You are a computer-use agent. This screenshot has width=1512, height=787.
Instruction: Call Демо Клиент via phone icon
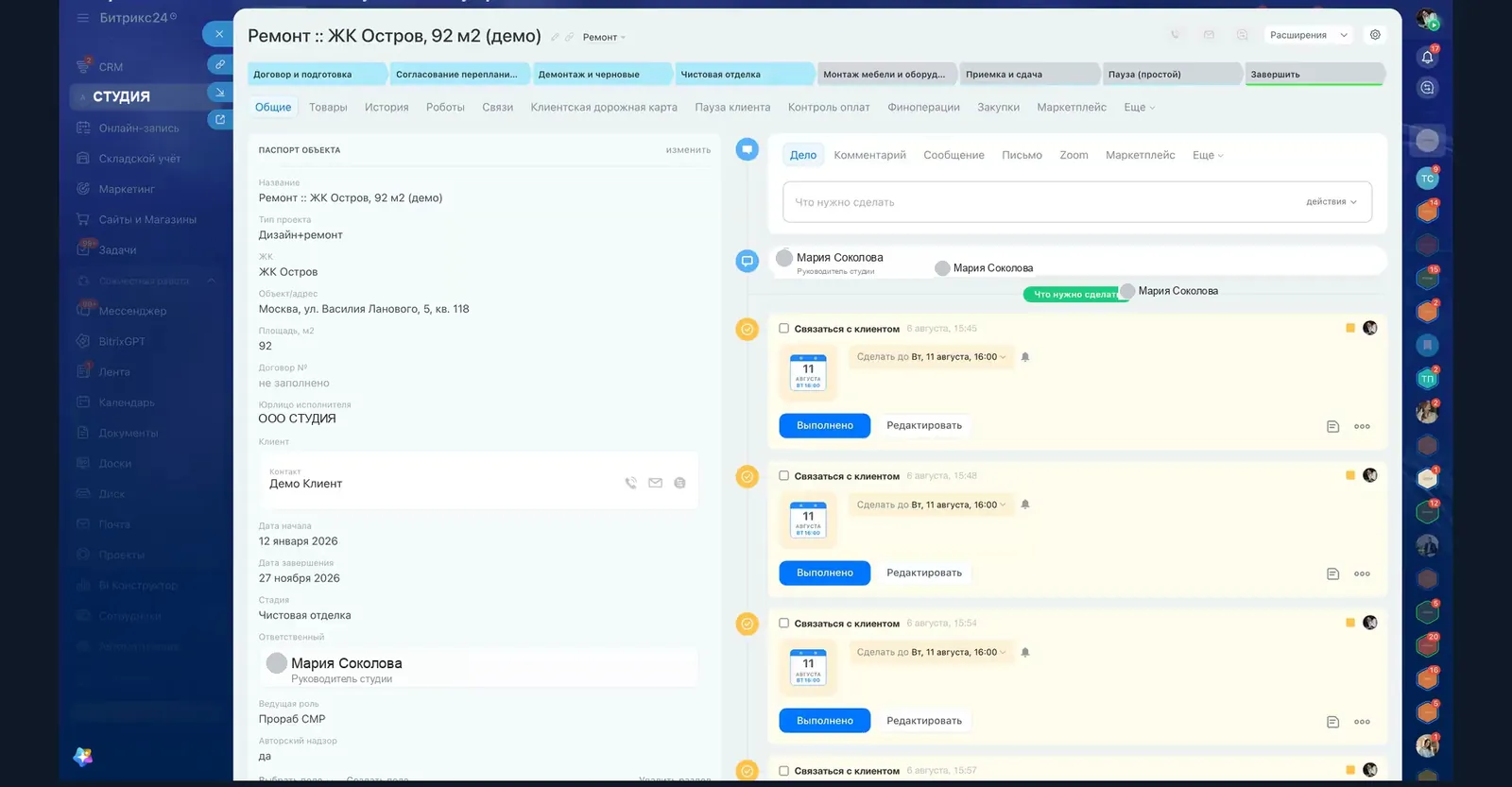point(630,483)
